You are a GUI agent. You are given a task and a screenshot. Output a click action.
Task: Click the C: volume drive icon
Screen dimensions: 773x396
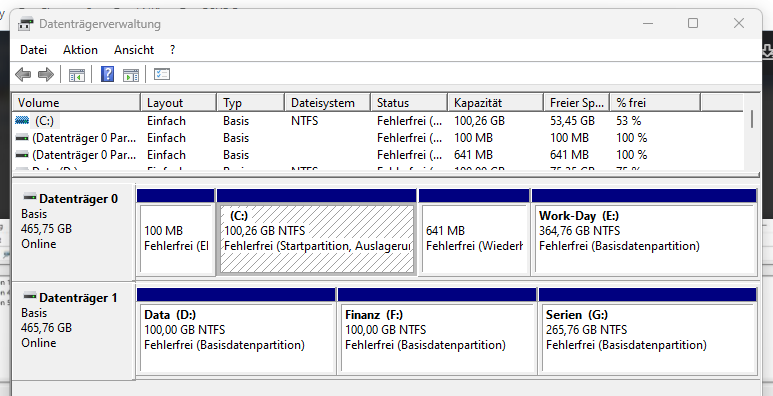(22, 120)
